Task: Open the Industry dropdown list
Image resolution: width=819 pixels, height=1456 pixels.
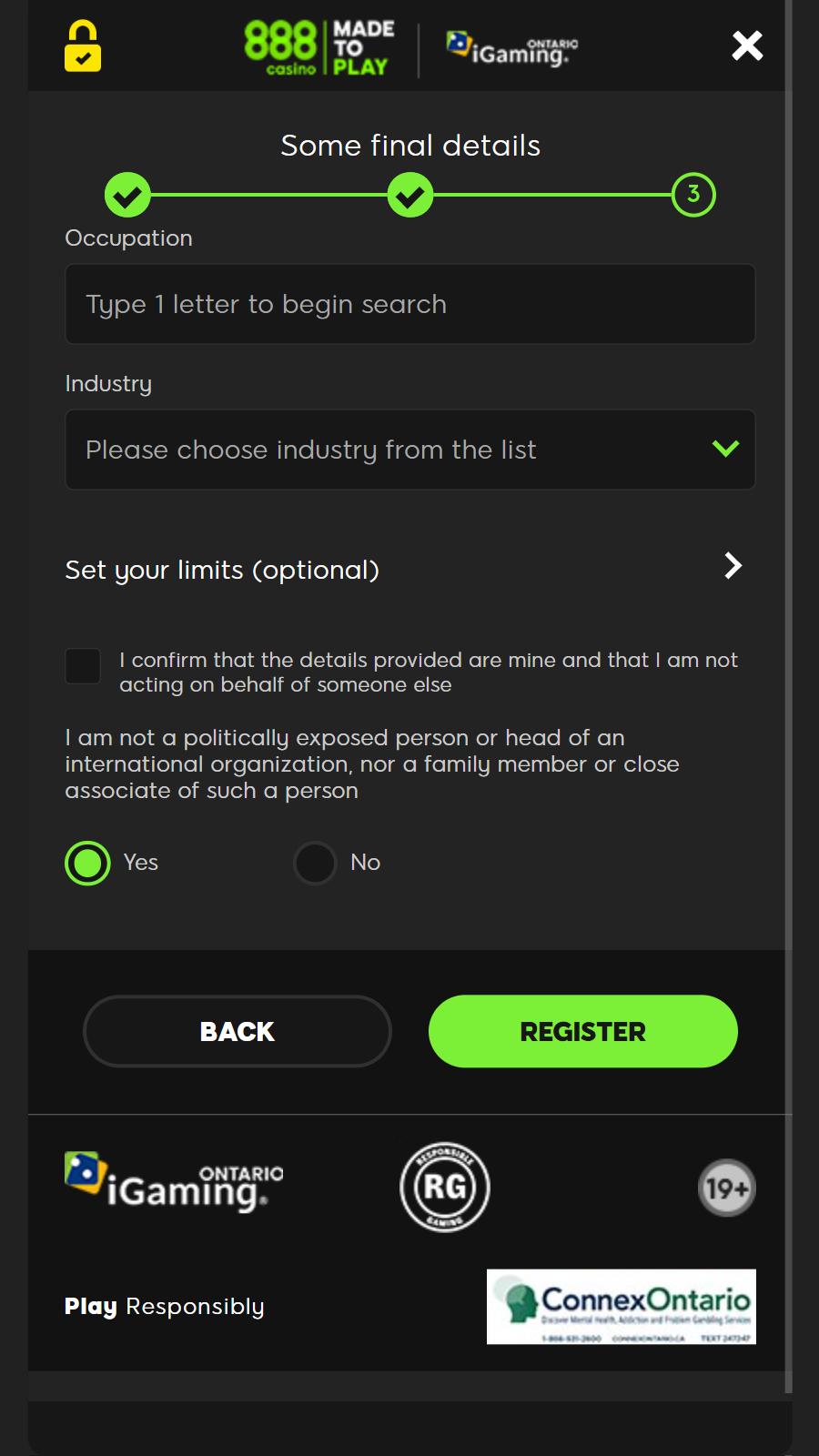Action: 391,450
